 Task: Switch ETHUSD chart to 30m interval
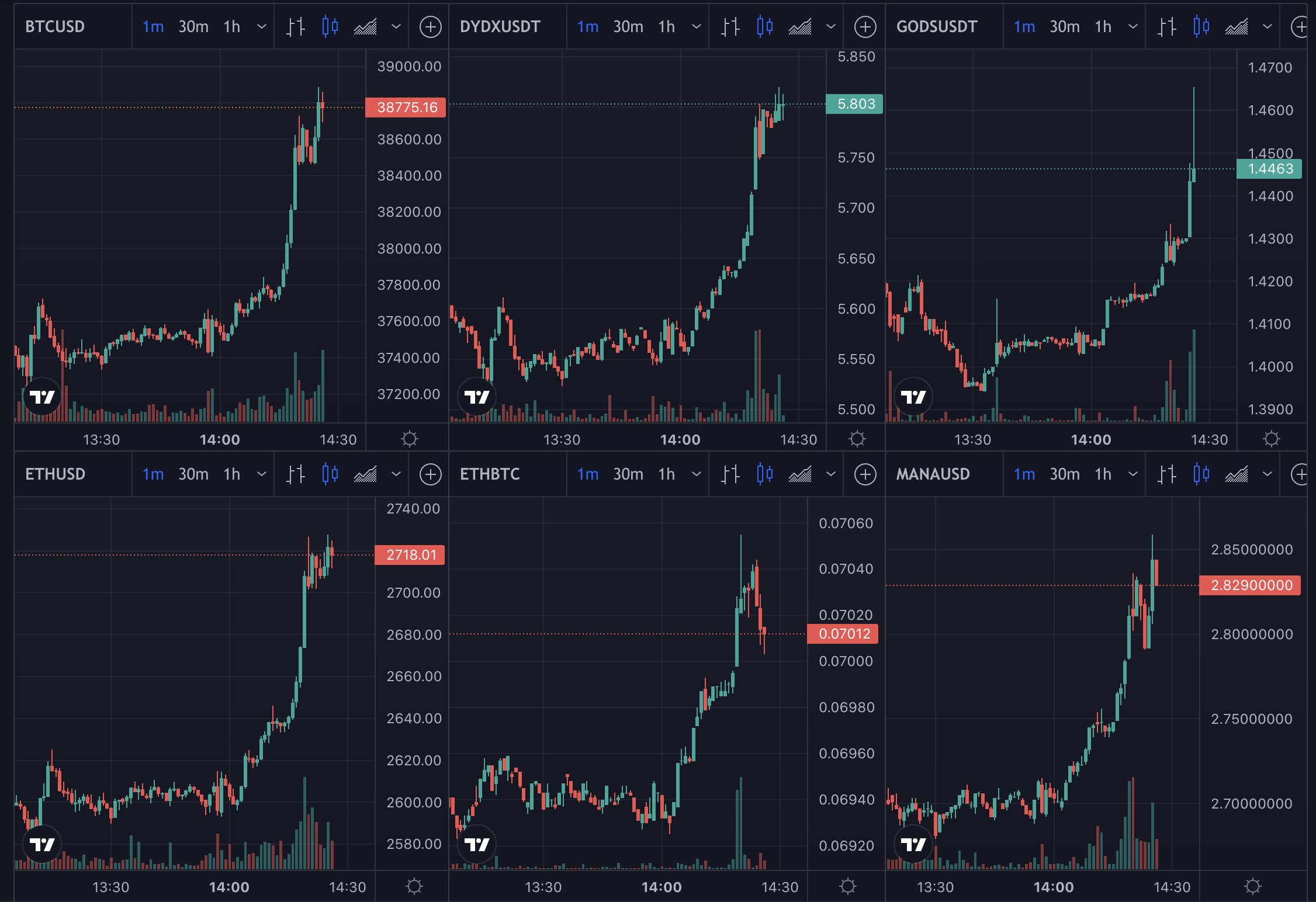tap(193, 474)
